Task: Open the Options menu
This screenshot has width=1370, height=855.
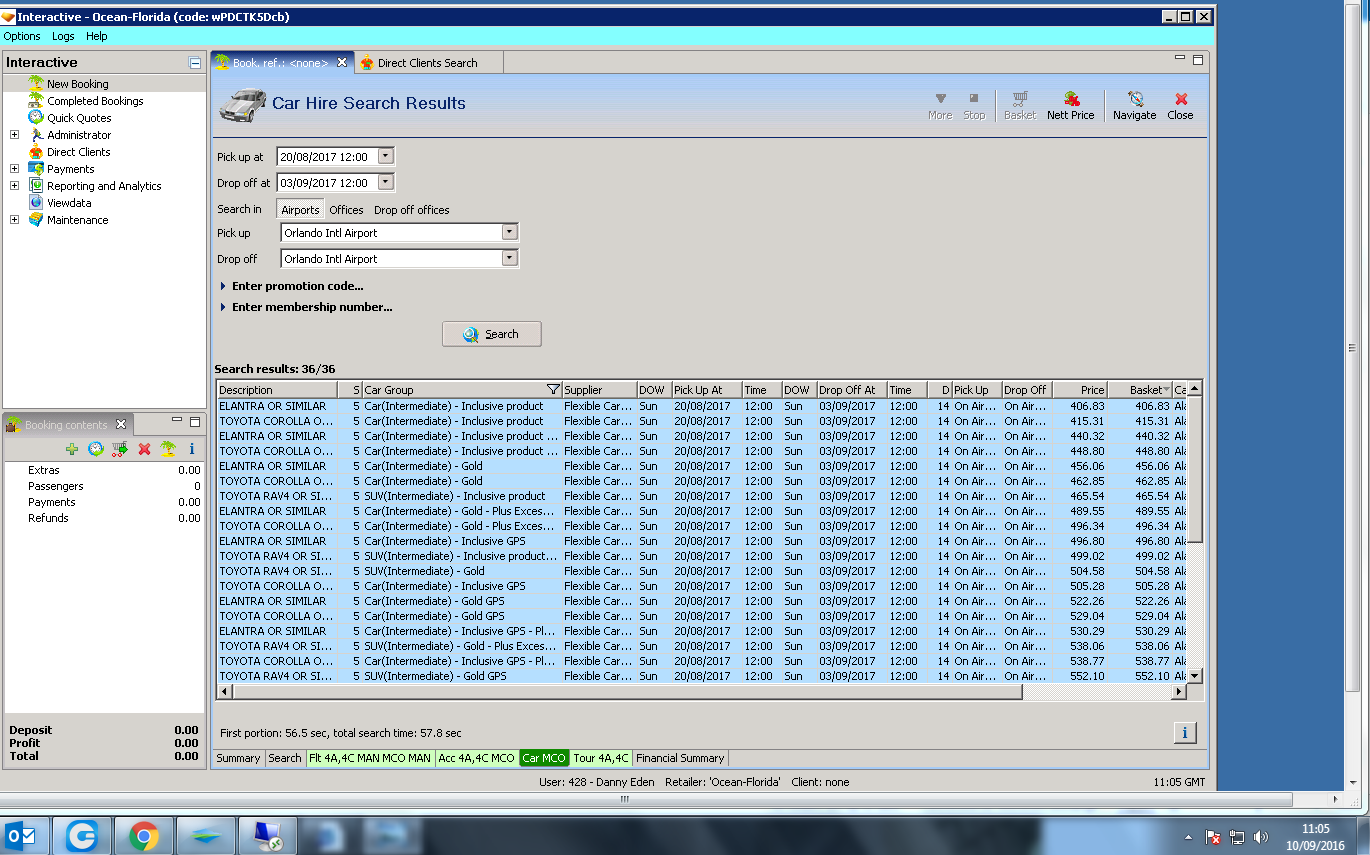Action: coord(22,36)
